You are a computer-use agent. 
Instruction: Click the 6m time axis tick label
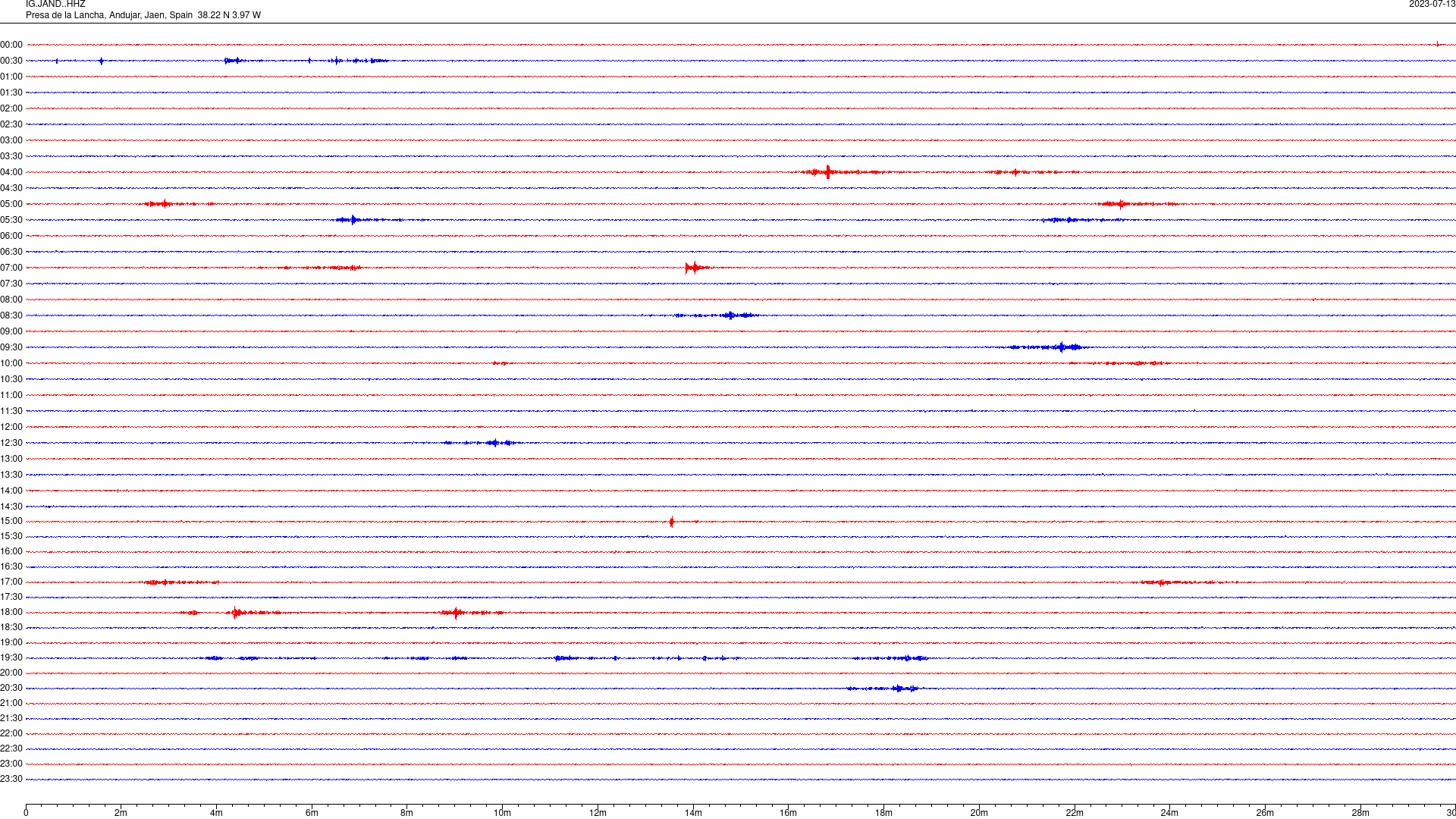312,813
